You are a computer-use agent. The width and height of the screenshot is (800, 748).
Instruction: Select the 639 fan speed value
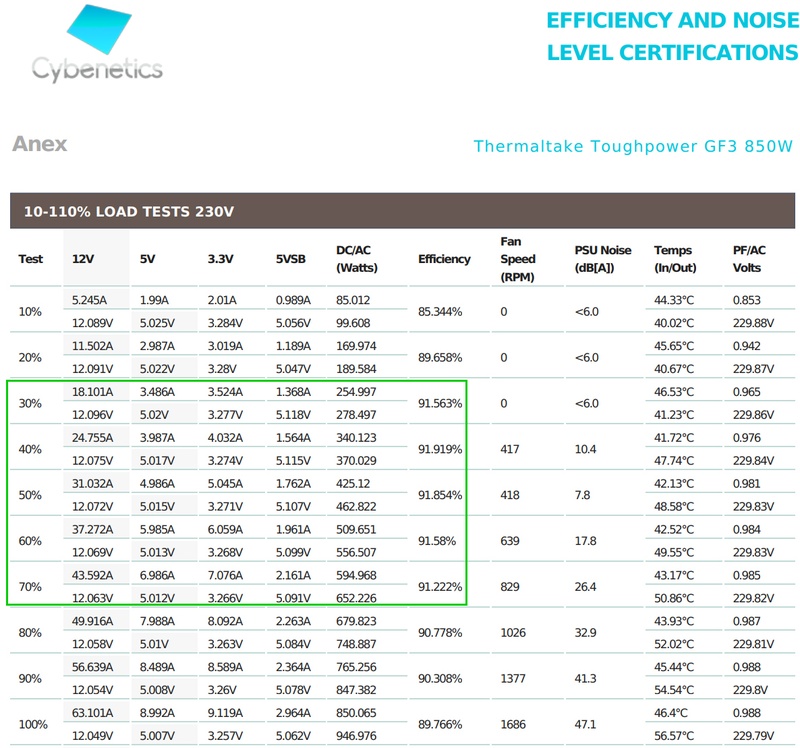click(x=510, y=541)
